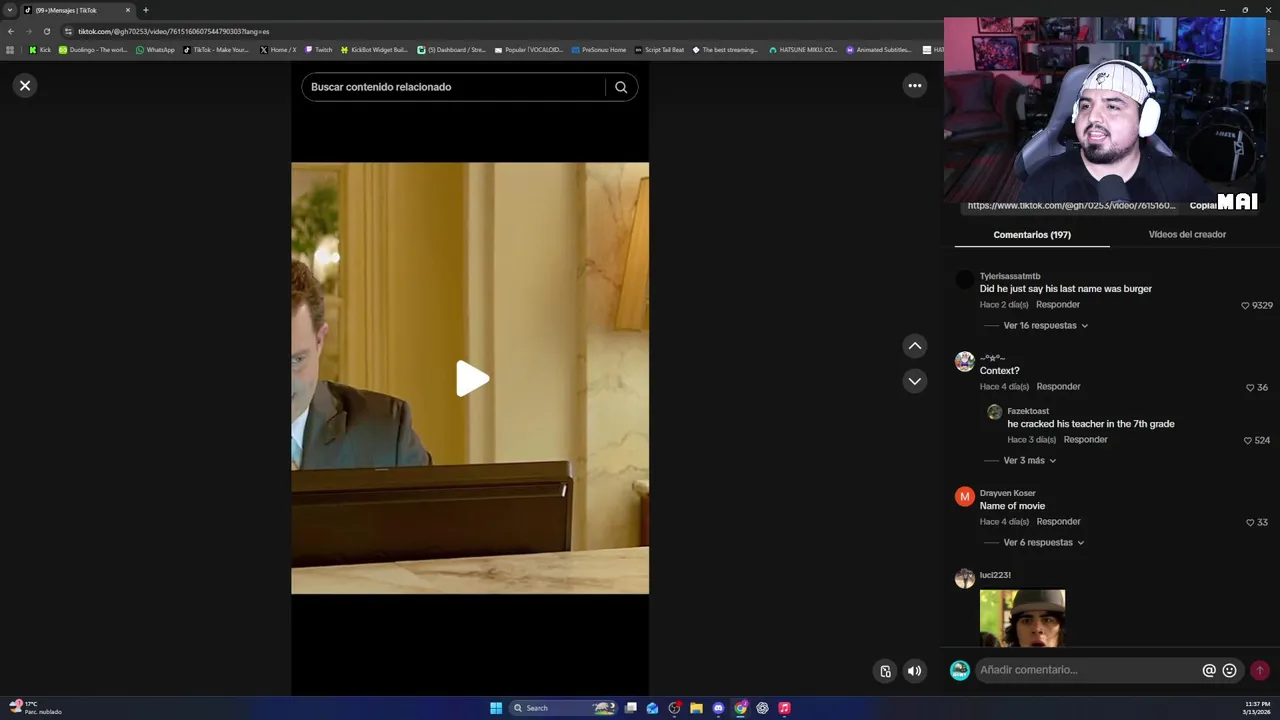1280x720 pixels.
Task: Open the image in luci2231's comment
Action: point(1022,618)
